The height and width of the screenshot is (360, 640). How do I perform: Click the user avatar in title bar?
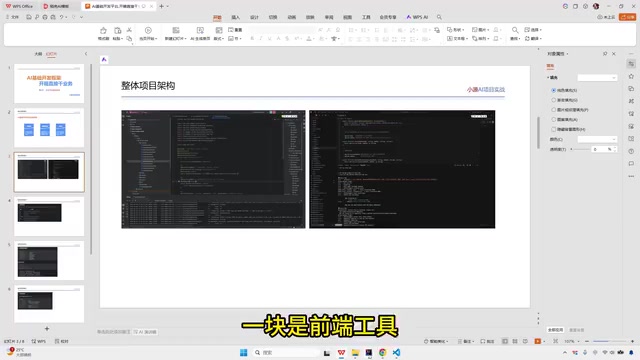click(596, 6)
